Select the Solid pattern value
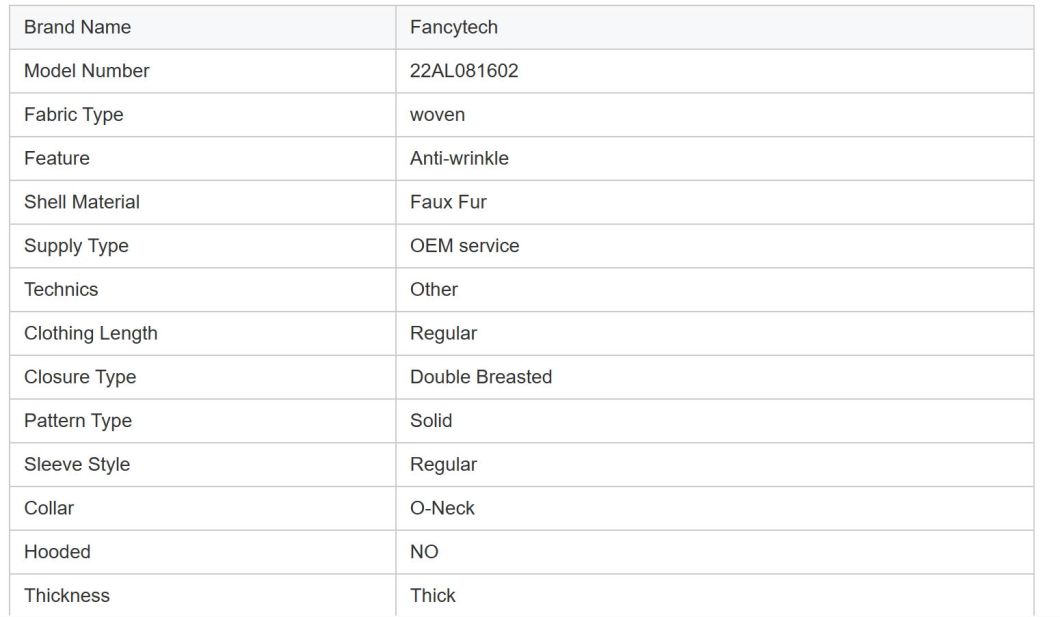Viewport: 1060px width, 617px height. 431,420
